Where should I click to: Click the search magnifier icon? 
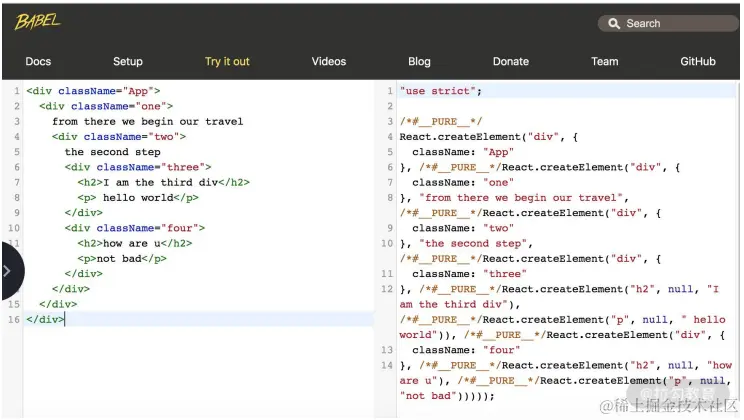click(614, 24)
